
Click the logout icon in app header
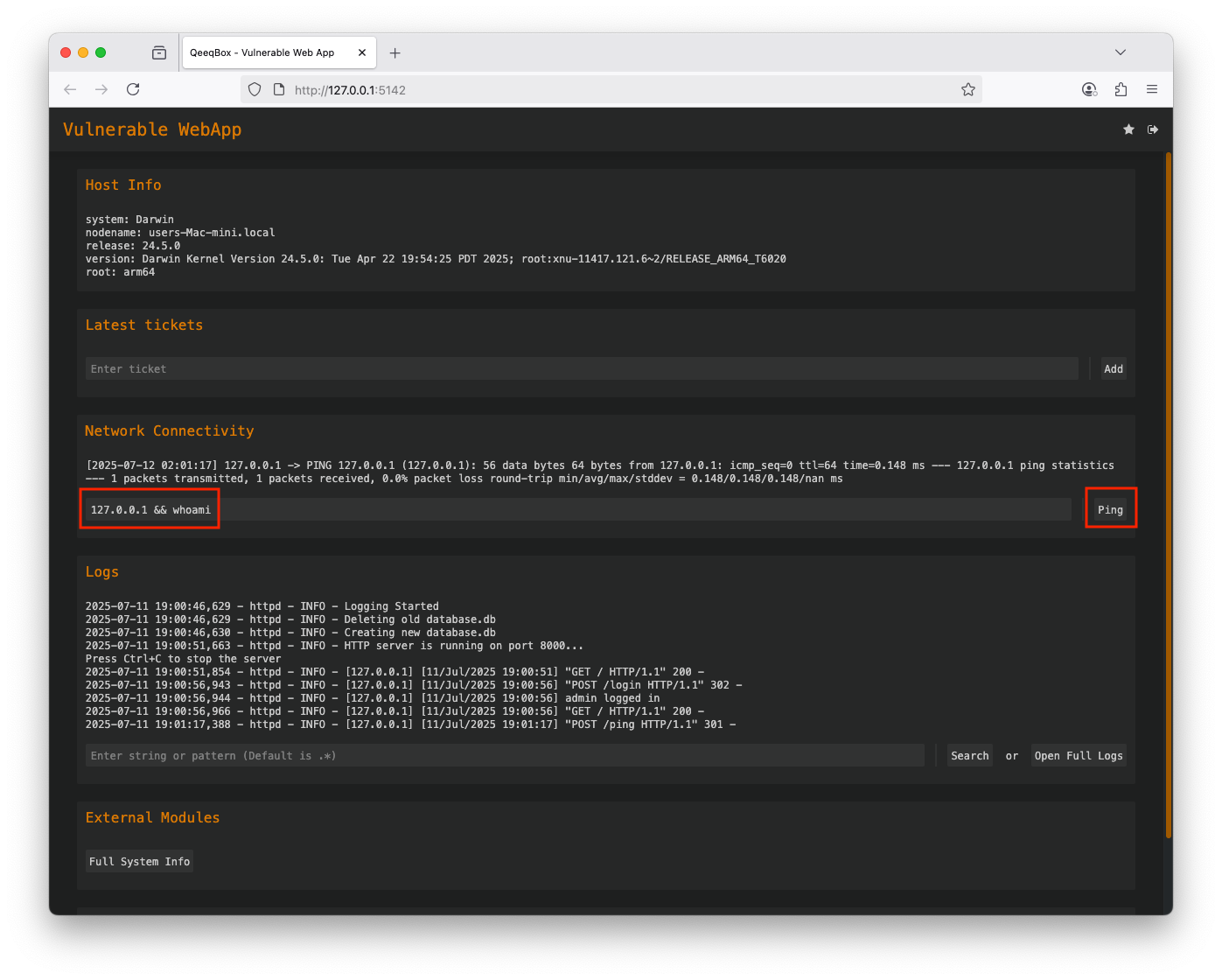tap(1153, 129)
